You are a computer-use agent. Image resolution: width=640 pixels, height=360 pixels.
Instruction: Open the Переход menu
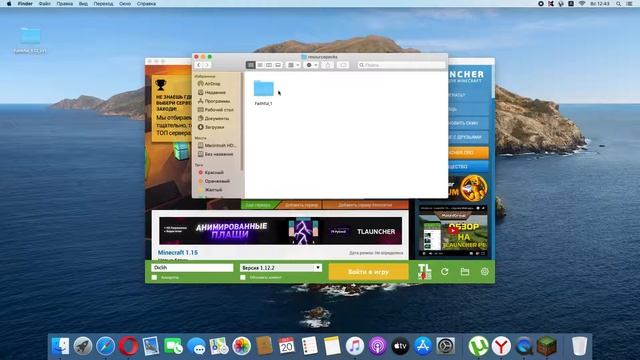point(103,4)
